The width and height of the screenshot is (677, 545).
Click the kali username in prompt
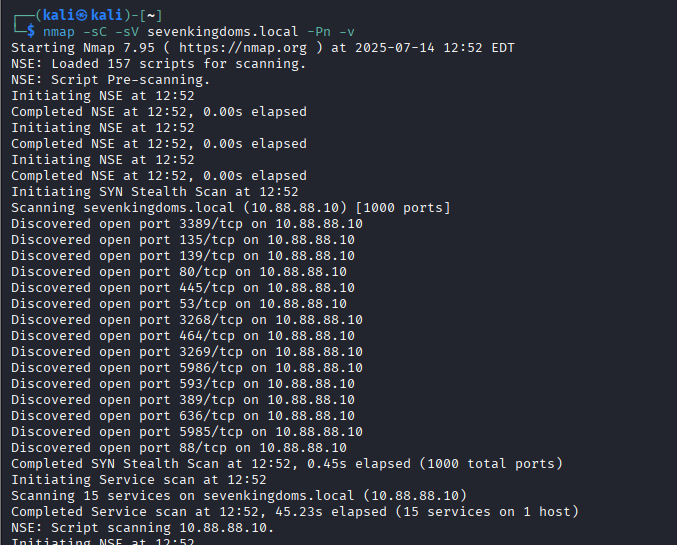point(58,16)
